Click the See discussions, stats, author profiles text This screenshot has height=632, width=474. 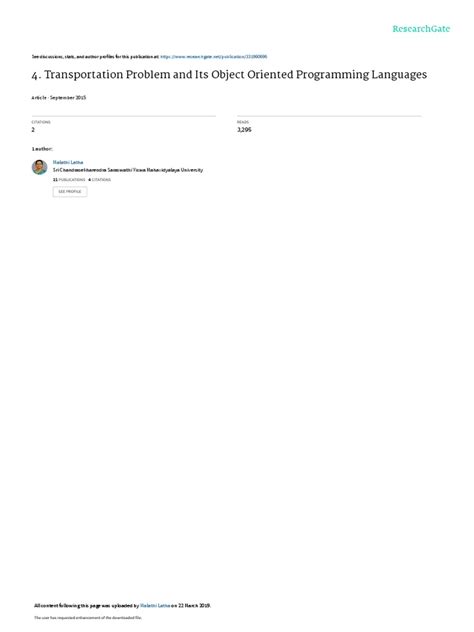click(96, 57)
